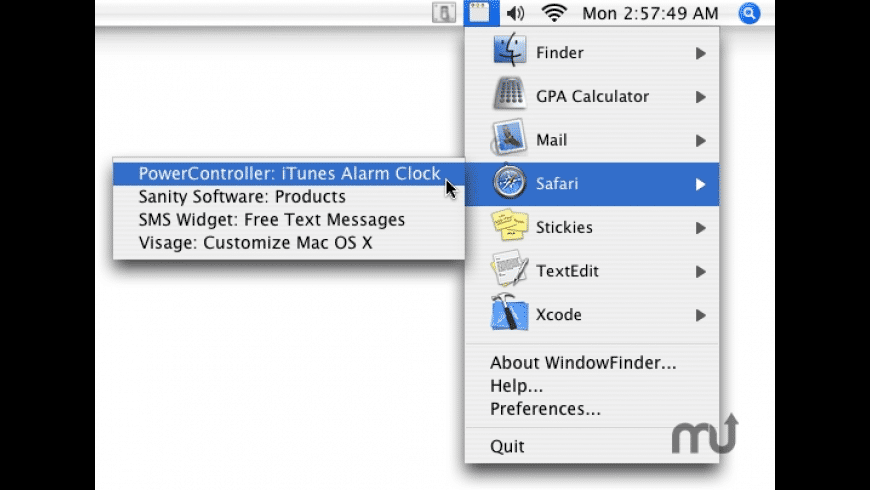Click the TextEdit menu label
870x490 pixels.
click(567, 271)
